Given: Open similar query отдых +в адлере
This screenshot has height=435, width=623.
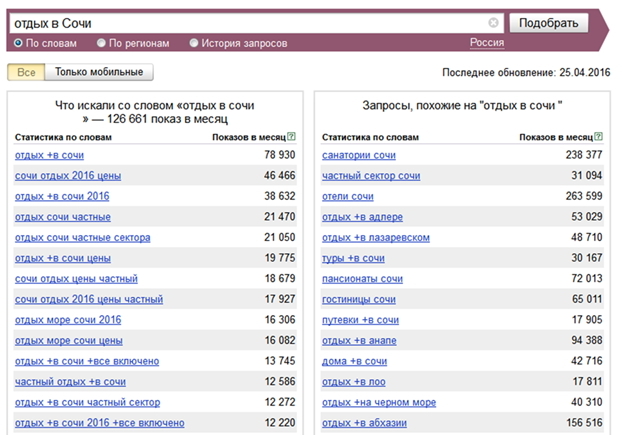Looking at the screenshot, I should [362, 217].
